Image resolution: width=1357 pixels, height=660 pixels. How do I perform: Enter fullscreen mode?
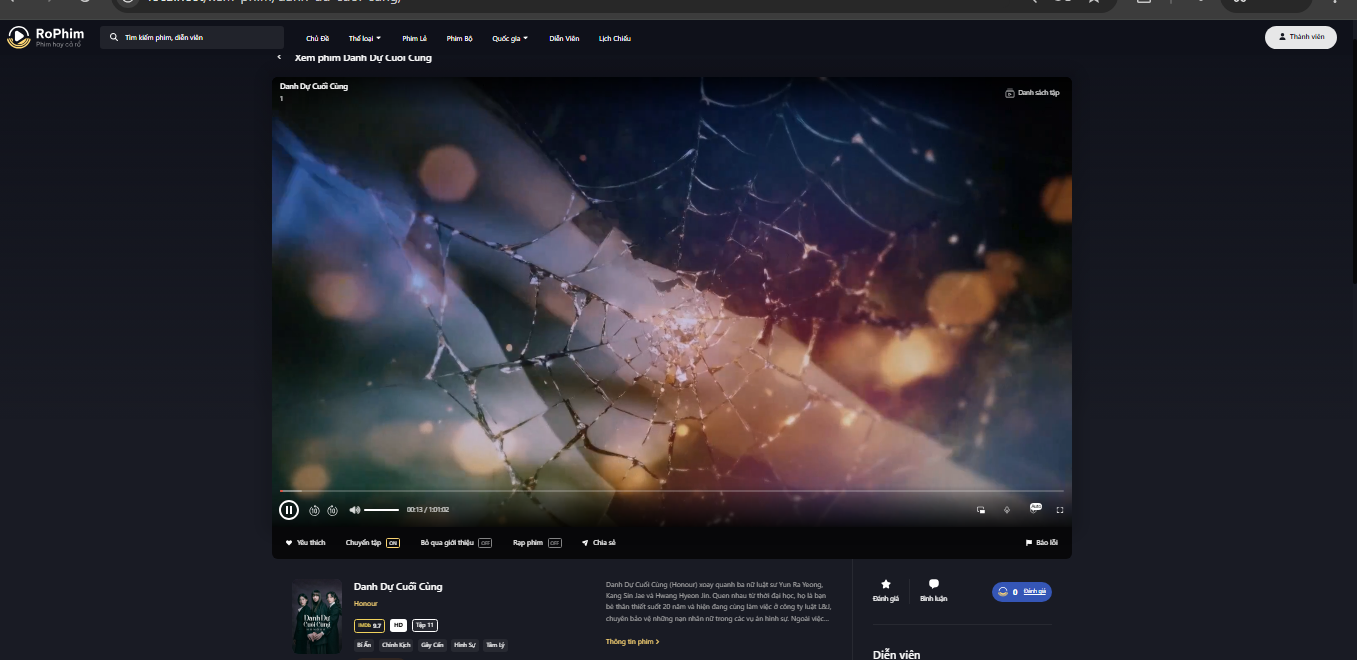(1059, 510)
